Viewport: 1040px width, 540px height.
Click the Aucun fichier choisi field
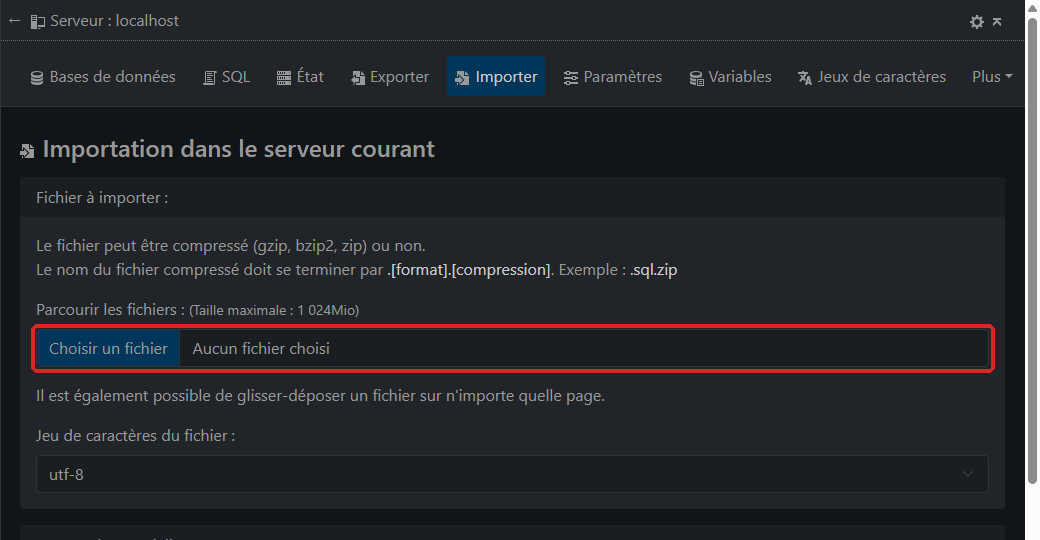tap(584, 348)
